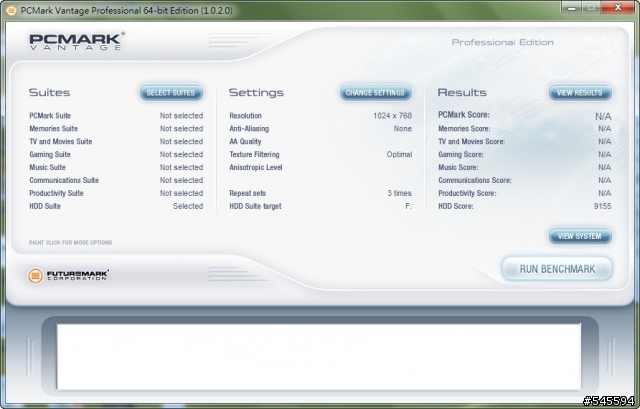Click the PCMark Score N/A value
This screenshot has height=409, width=640.
tap(603, 116)
